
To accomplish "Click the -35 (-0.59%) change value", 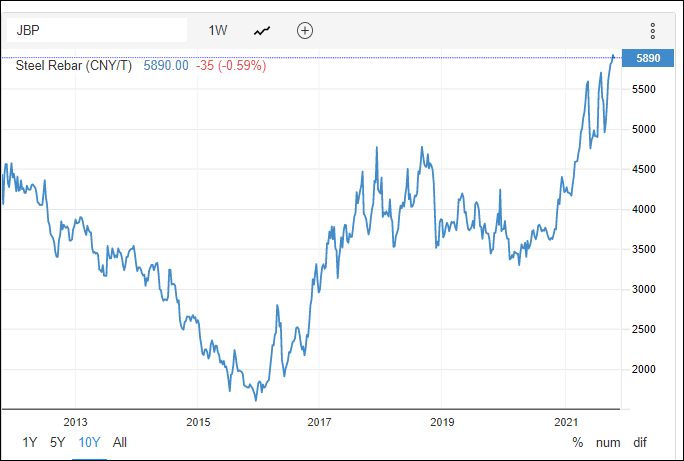I will coord(230,65).
